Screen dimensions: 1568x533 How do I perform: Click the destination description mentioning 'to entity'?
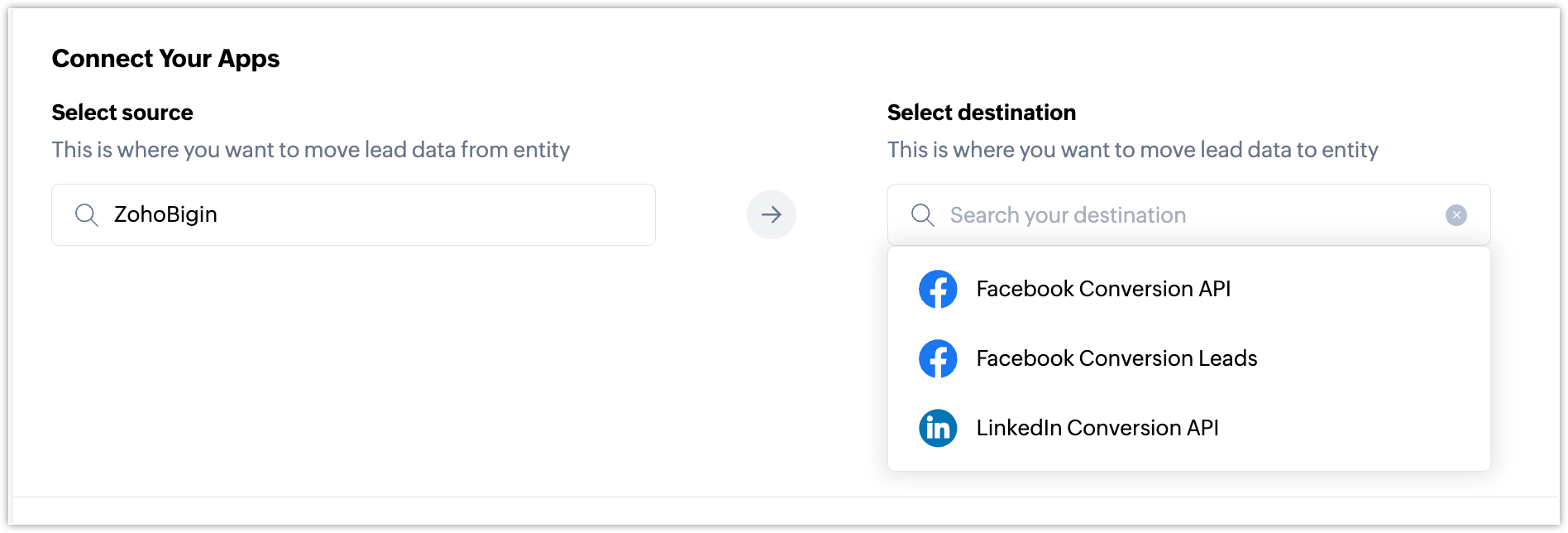pos(1133,150)
